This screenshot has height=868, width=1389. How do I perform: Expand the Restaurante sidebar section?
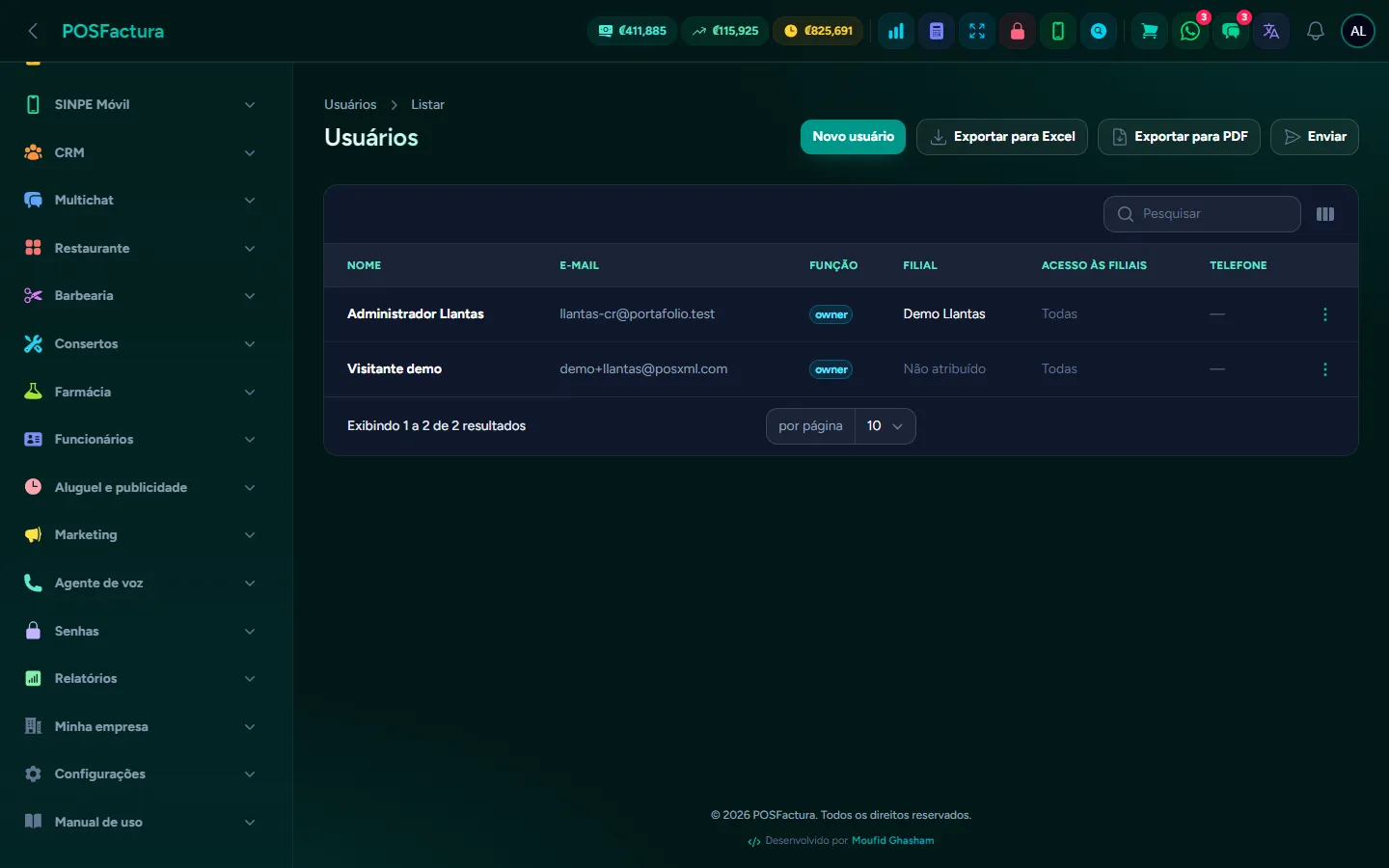[141, 248]
